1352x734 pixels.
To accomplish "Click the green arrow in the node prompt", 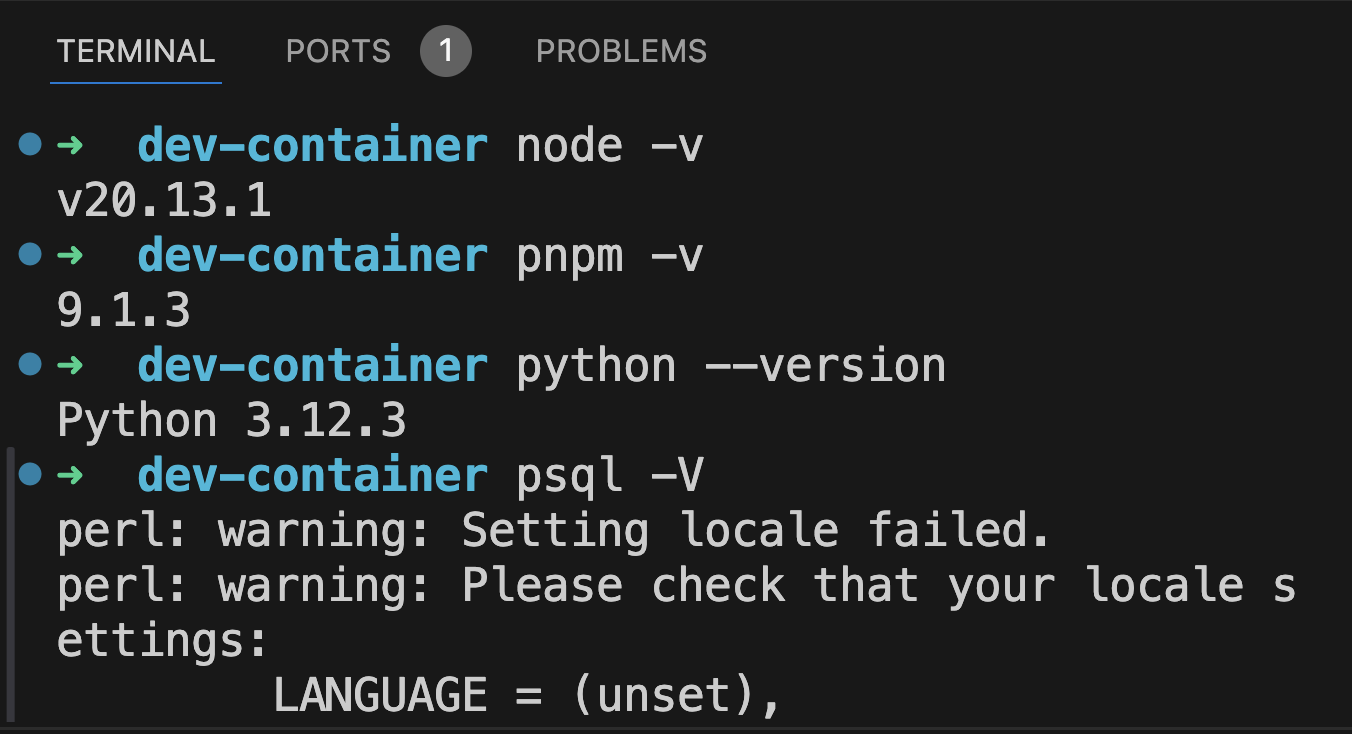I will click(72, 143).
